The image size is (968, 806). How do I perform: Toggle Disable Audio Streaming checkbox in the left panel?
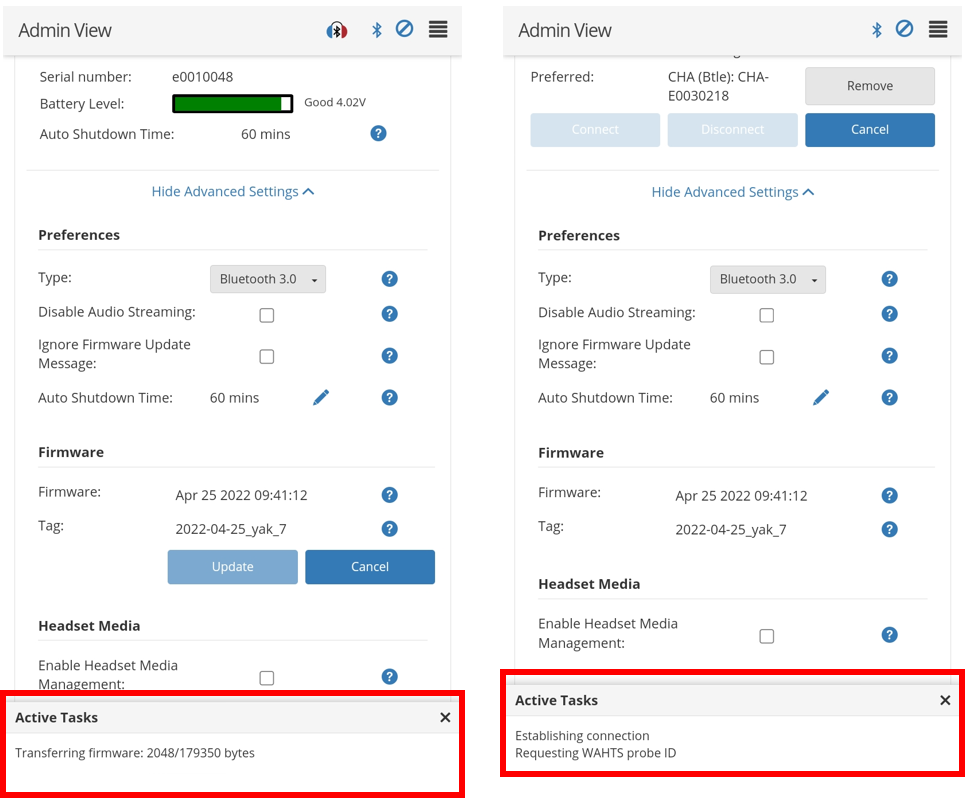click(267, 315)
